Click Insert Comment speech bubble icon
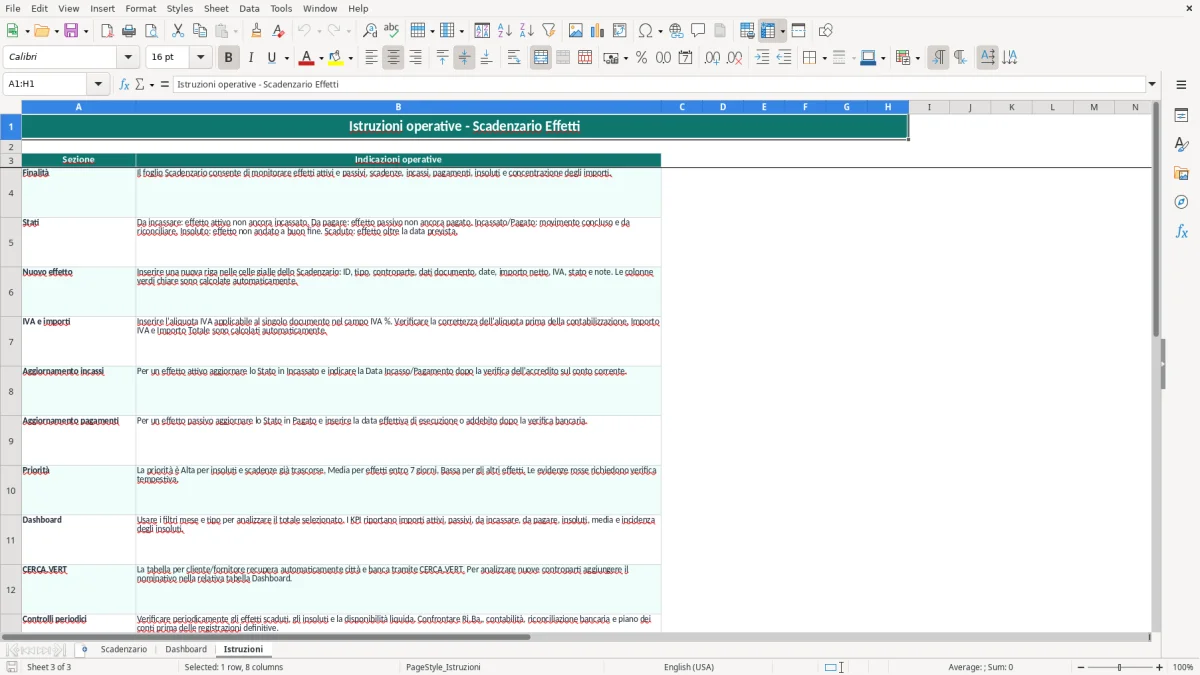Screen dimensions: 1200x675 click(698, 31)
